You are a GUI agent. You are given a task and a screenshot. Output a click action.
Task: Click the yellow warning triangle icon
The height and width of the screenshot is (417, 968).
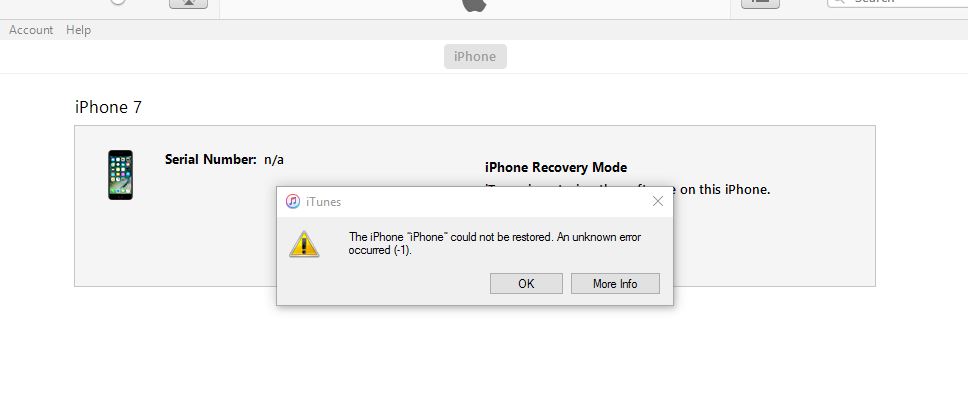point(304,244)
